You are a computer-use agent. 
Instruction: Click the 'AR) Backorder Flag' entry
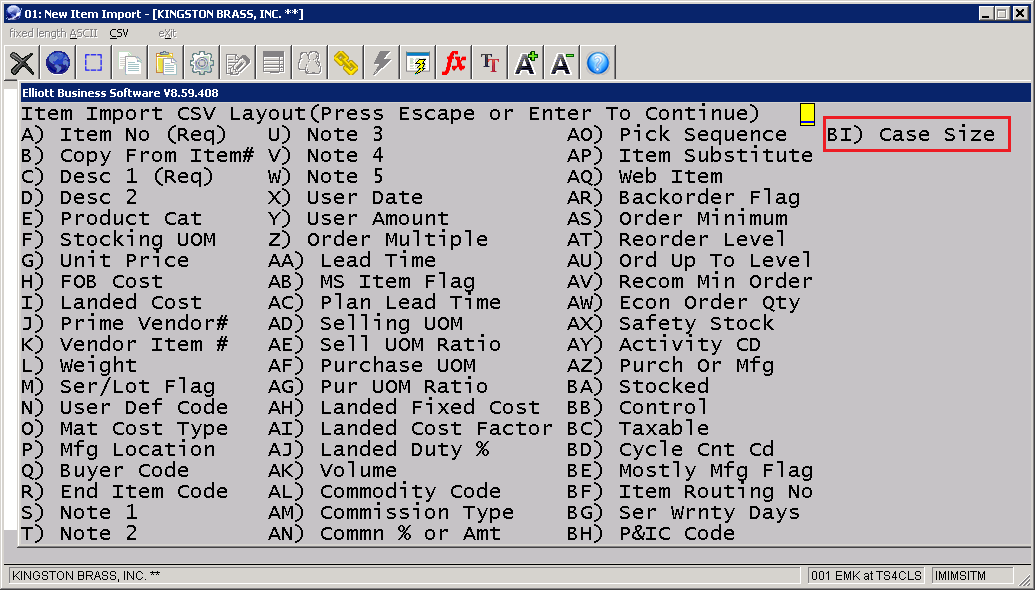coord(684,198)
